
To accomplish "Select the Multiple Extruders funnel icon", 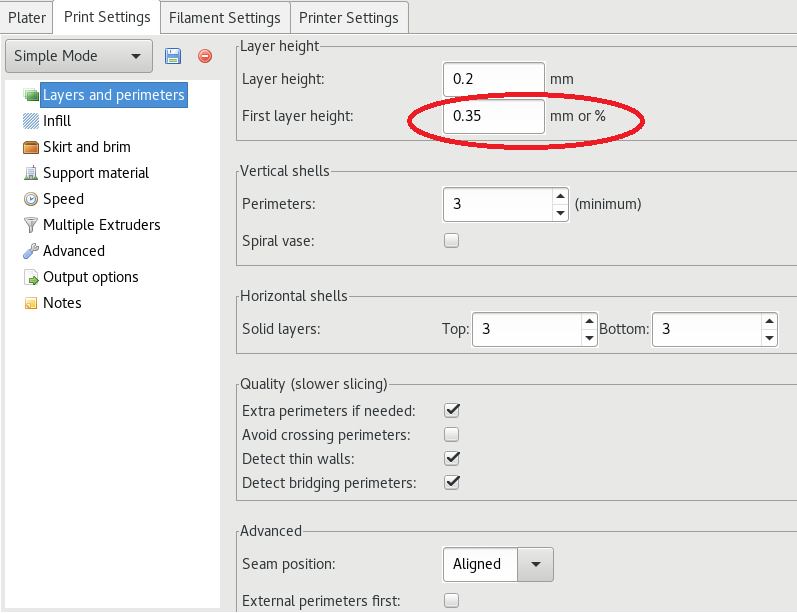I will (x=31, y=225).
